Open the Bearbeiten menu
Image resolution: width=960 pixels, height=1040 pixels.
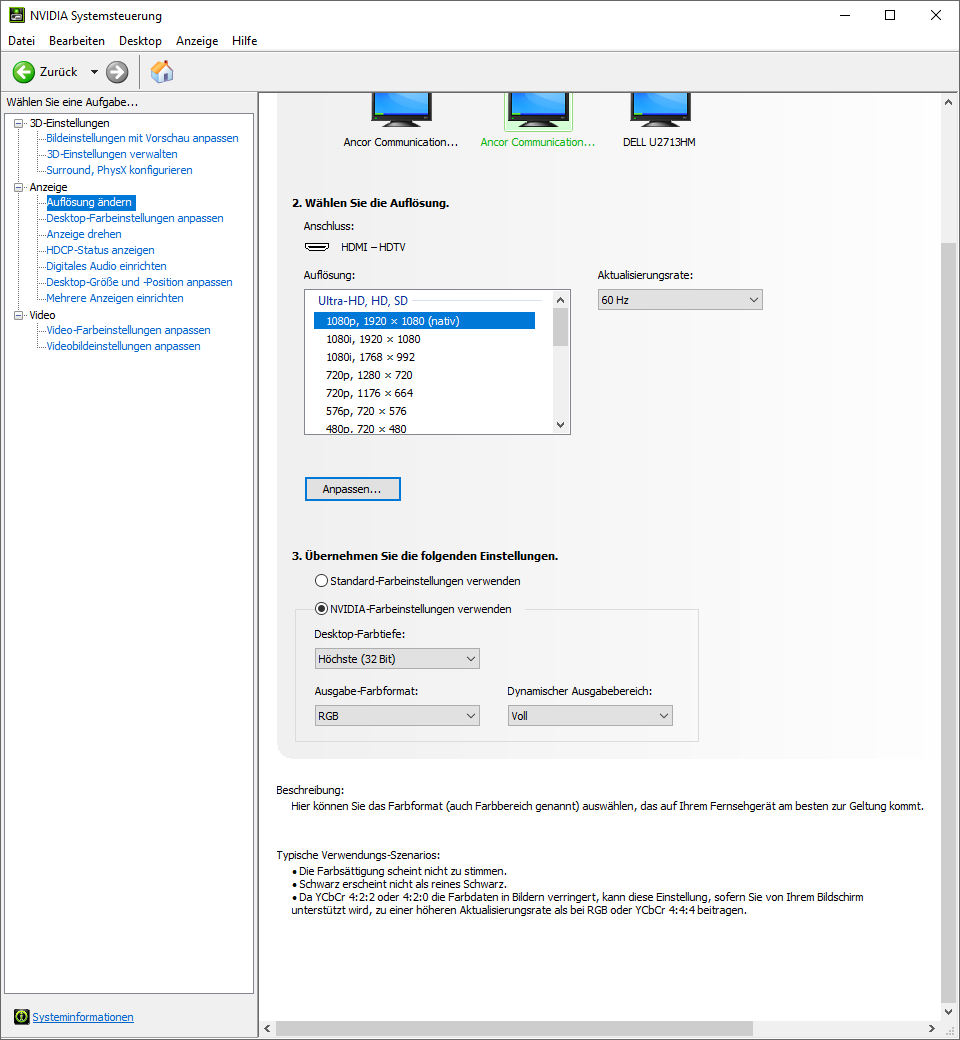click(x=77, y=40)
